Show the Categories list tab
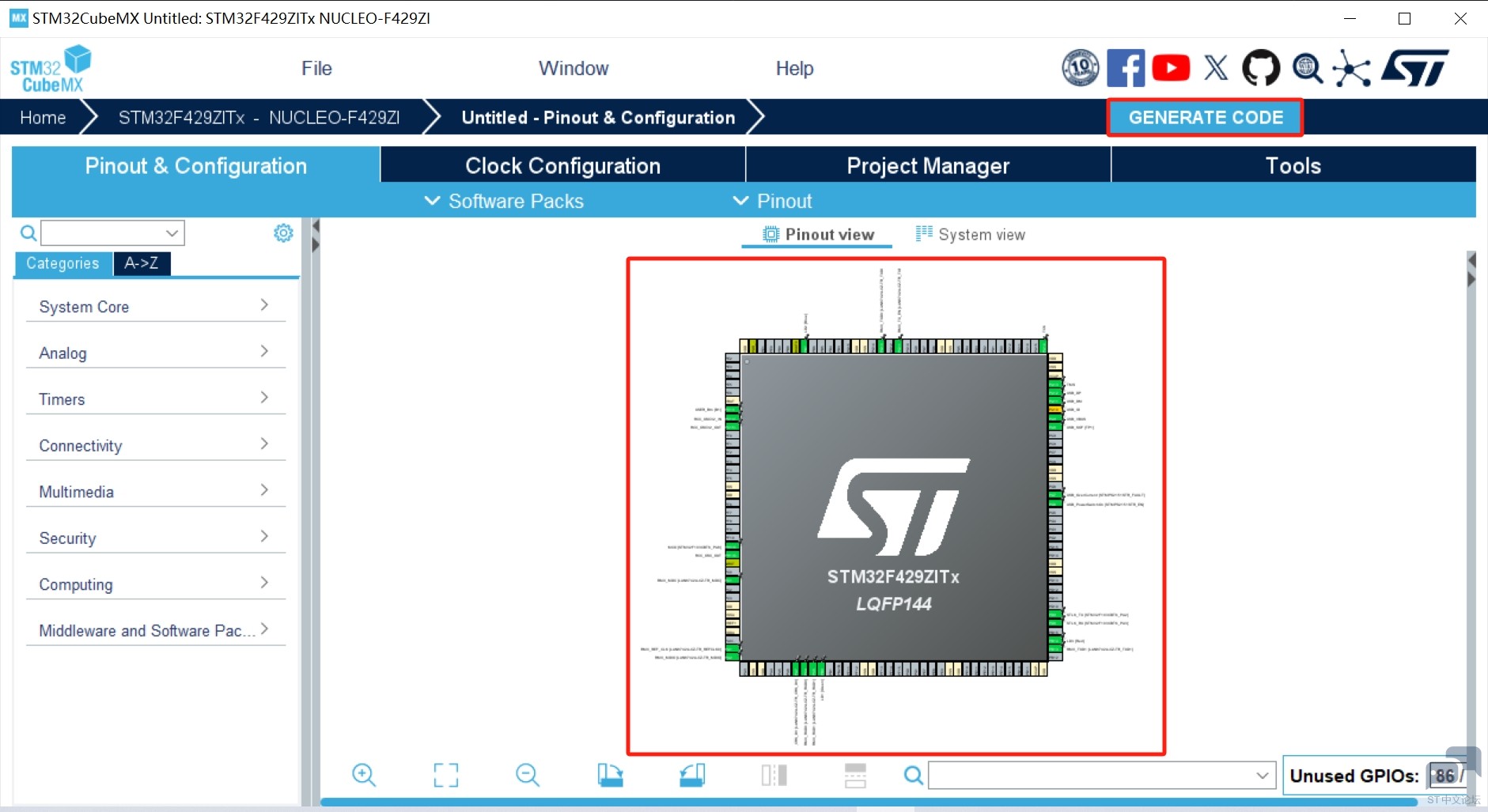Screen dimensions: 1488x812 coord(63,263)
